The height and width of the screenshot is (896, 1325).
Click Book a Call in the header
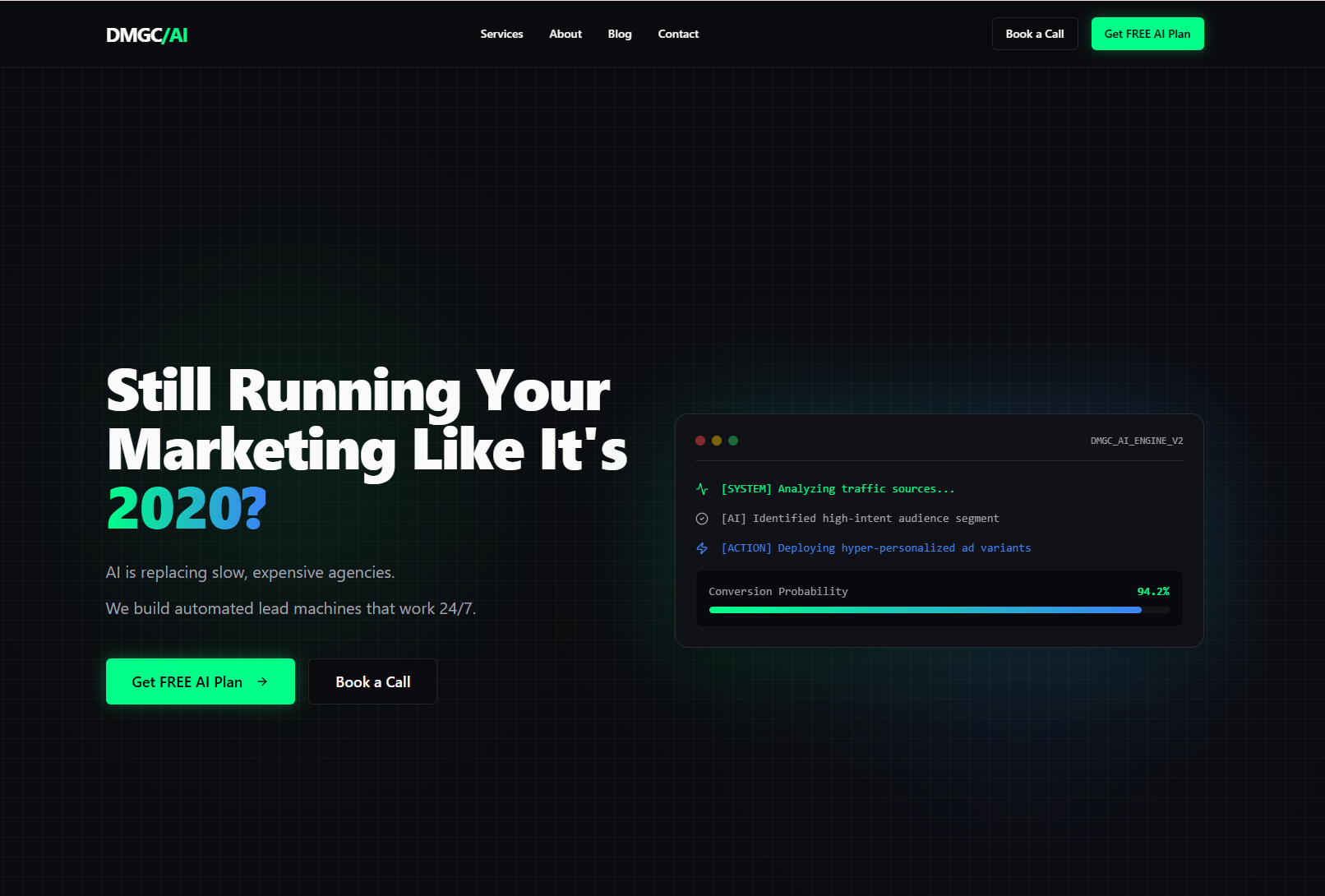point(1035,34)
